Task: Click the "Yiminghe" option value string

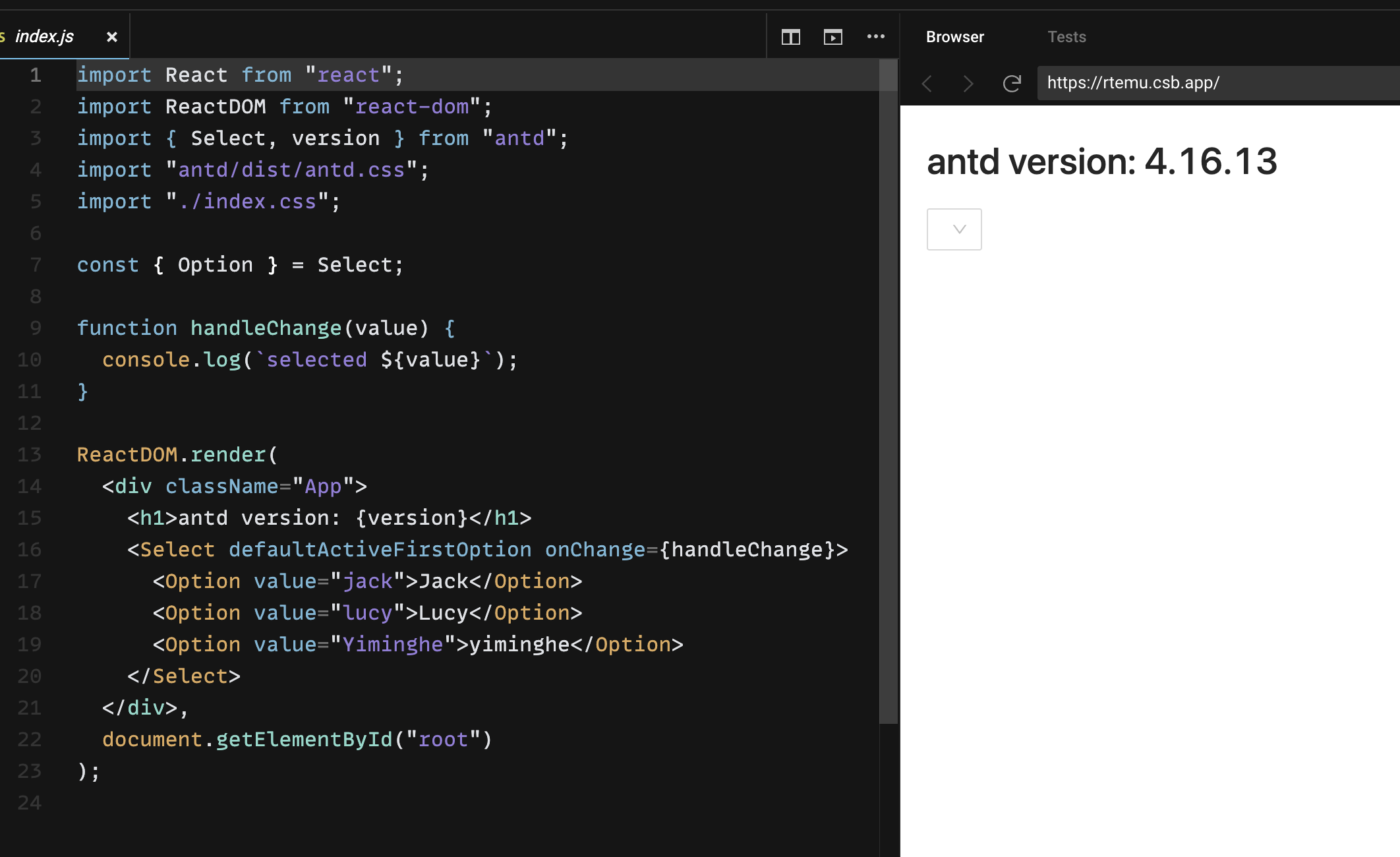Action: [x=393, y=645]
